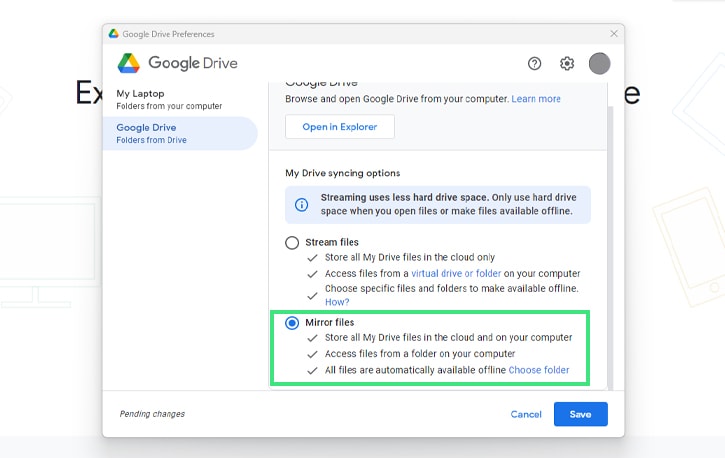Click 'Browse and open Google Drive from your computer' text
725x458 pixels.
[x=397, y=99]
